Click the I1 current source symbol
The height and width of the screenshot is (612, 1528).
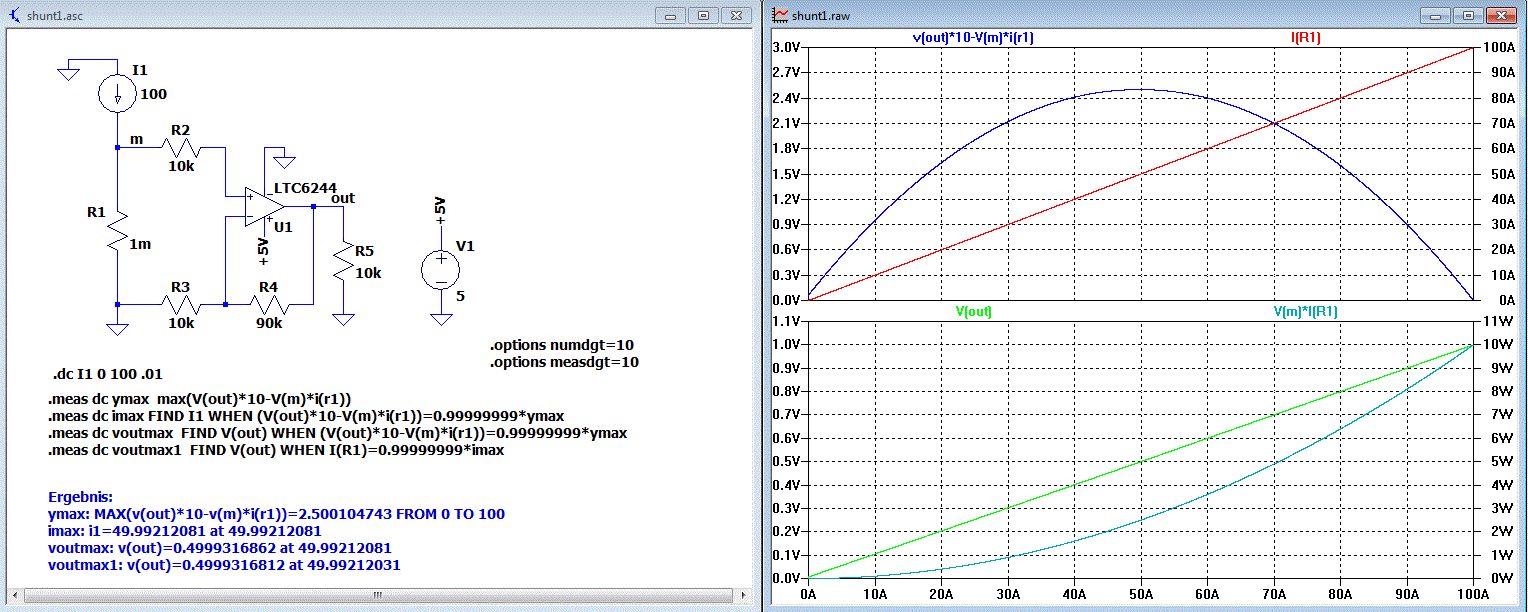(x=118, y=94)
